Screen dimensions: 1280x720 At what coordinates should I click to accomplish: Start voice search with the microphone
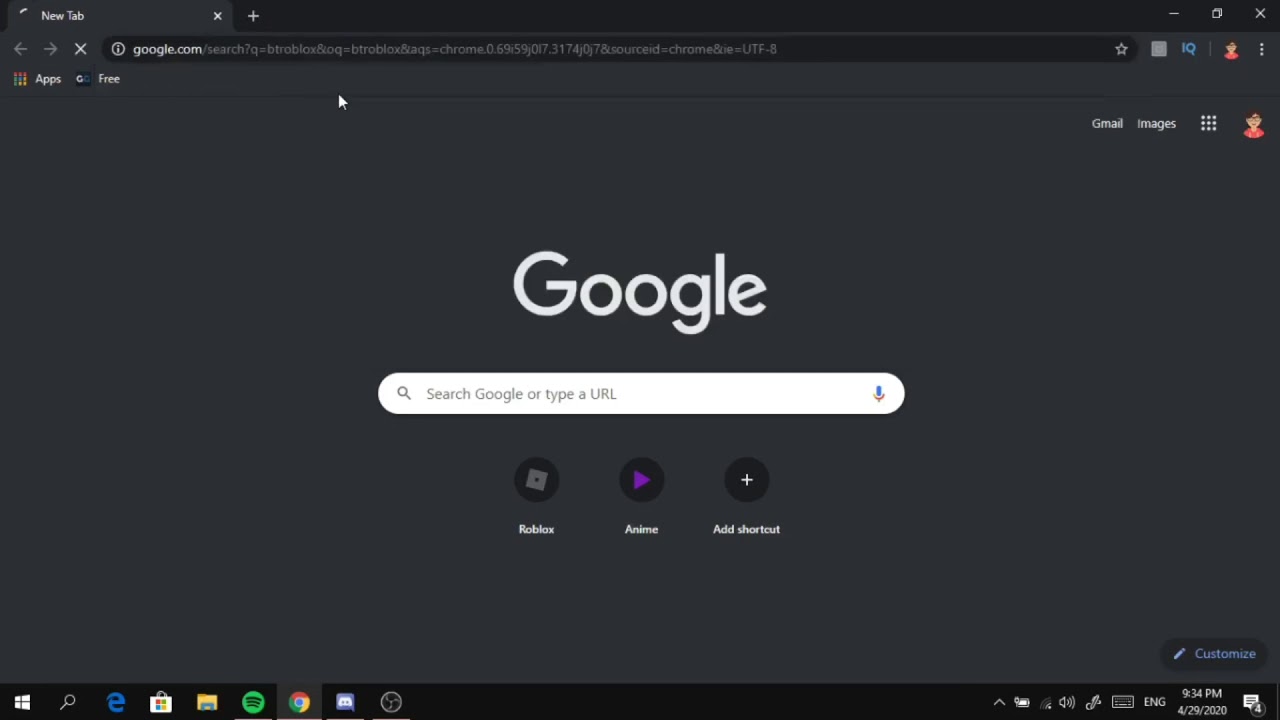(x=879, y=394)
